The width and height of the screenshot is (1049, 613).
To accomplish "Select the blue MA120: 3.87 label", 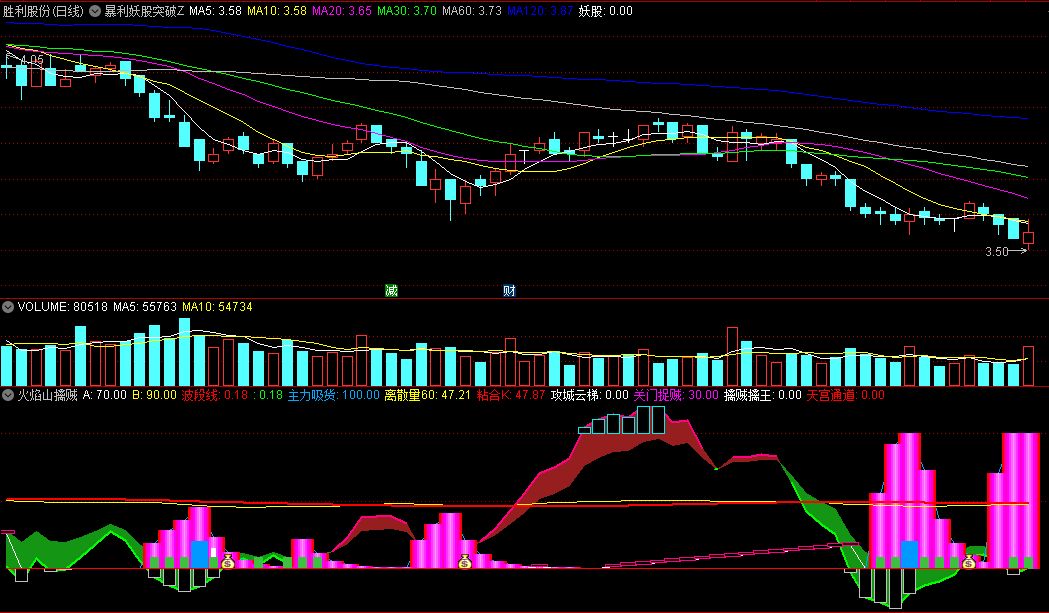I will pyautogui.click(x=540, y=11).
